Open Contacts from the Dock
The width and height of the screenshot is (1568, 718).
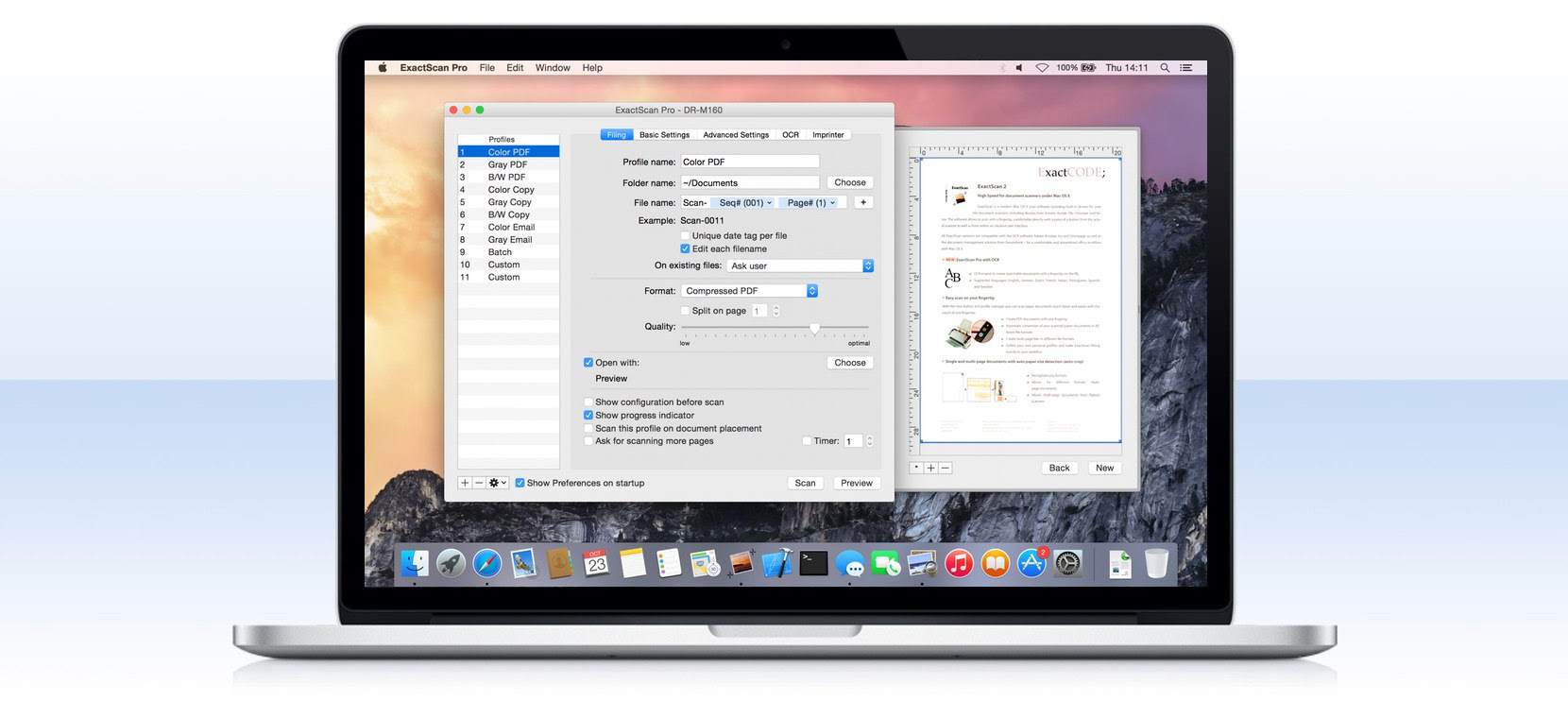(x=559, y=564)
